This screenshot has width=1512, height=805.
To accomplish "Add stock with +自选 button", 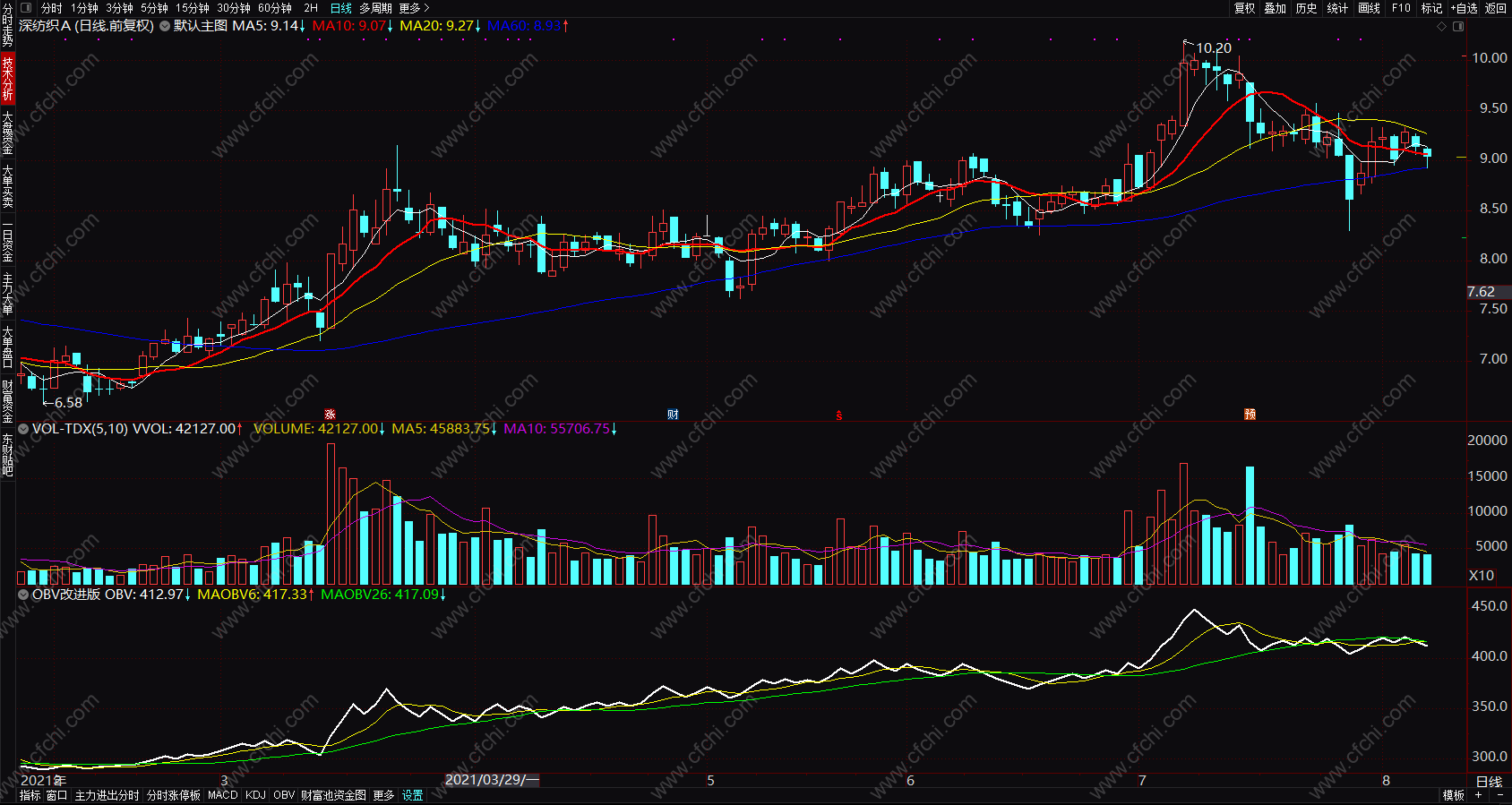I will coord(1464,8).
